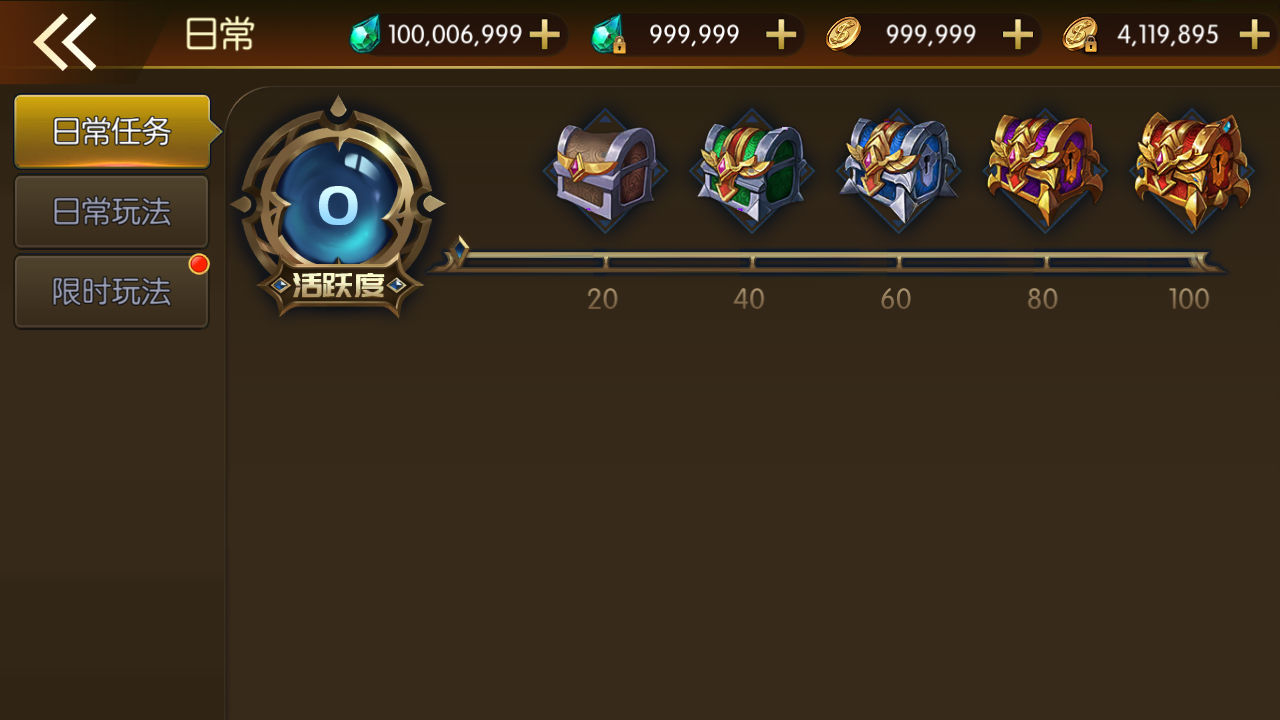Click the gold coin currency icon
The image size is (1280, 720).
(x=843, y=35)
